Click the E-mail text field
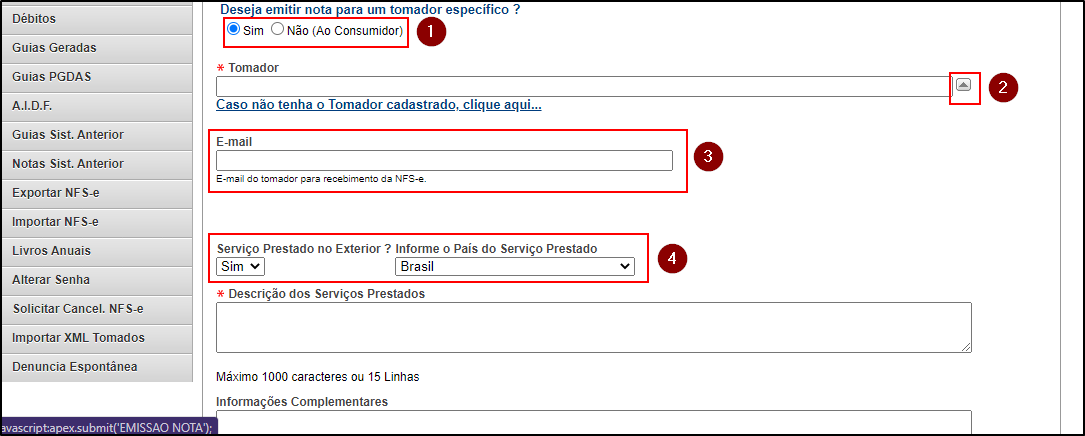The image size is (1085, 436). point(444,160)
